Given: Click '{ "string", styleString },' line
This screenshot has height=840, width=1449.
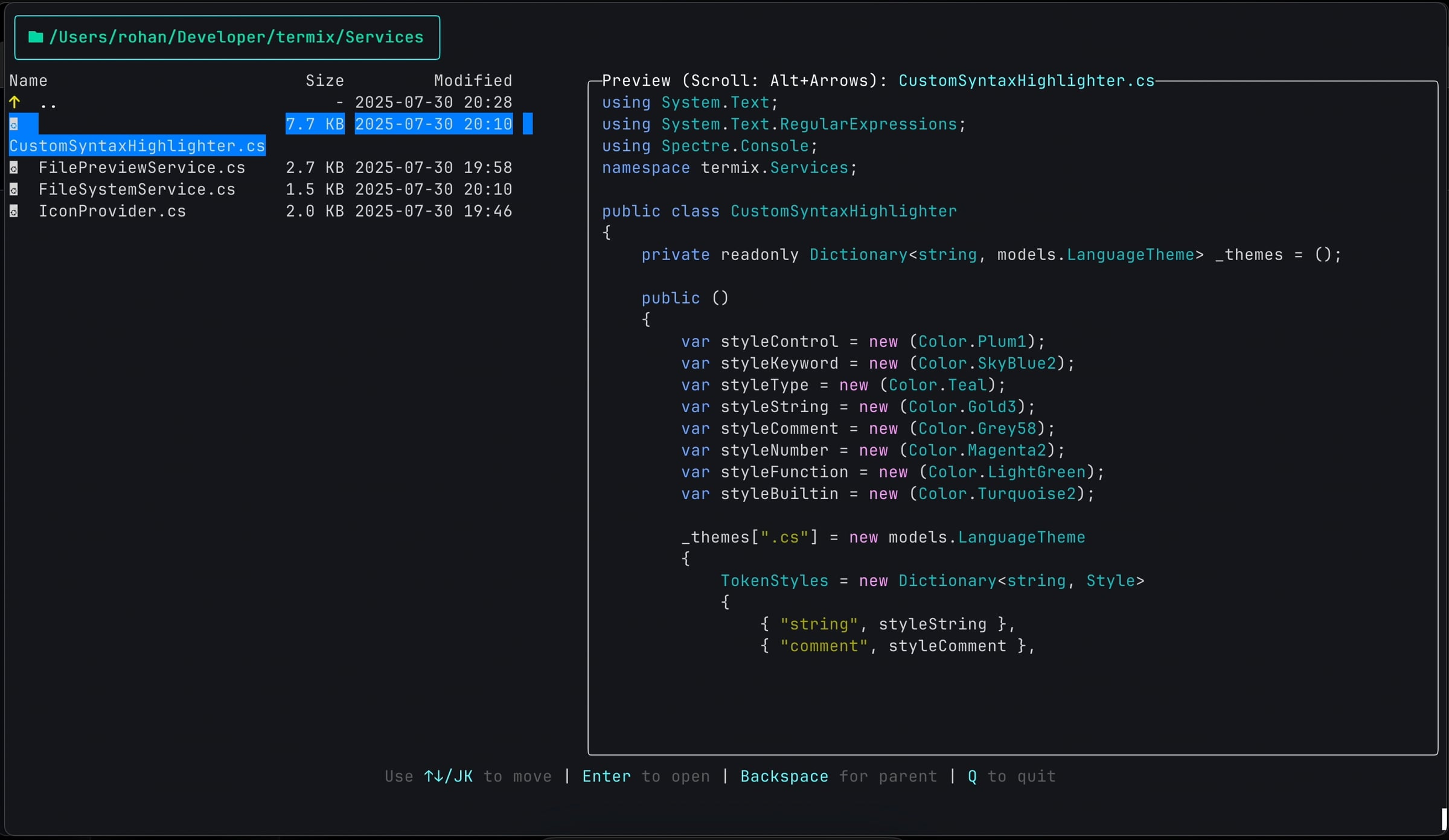Looking at the screenshot, I should pyautogui.click(x=888, y=624).
